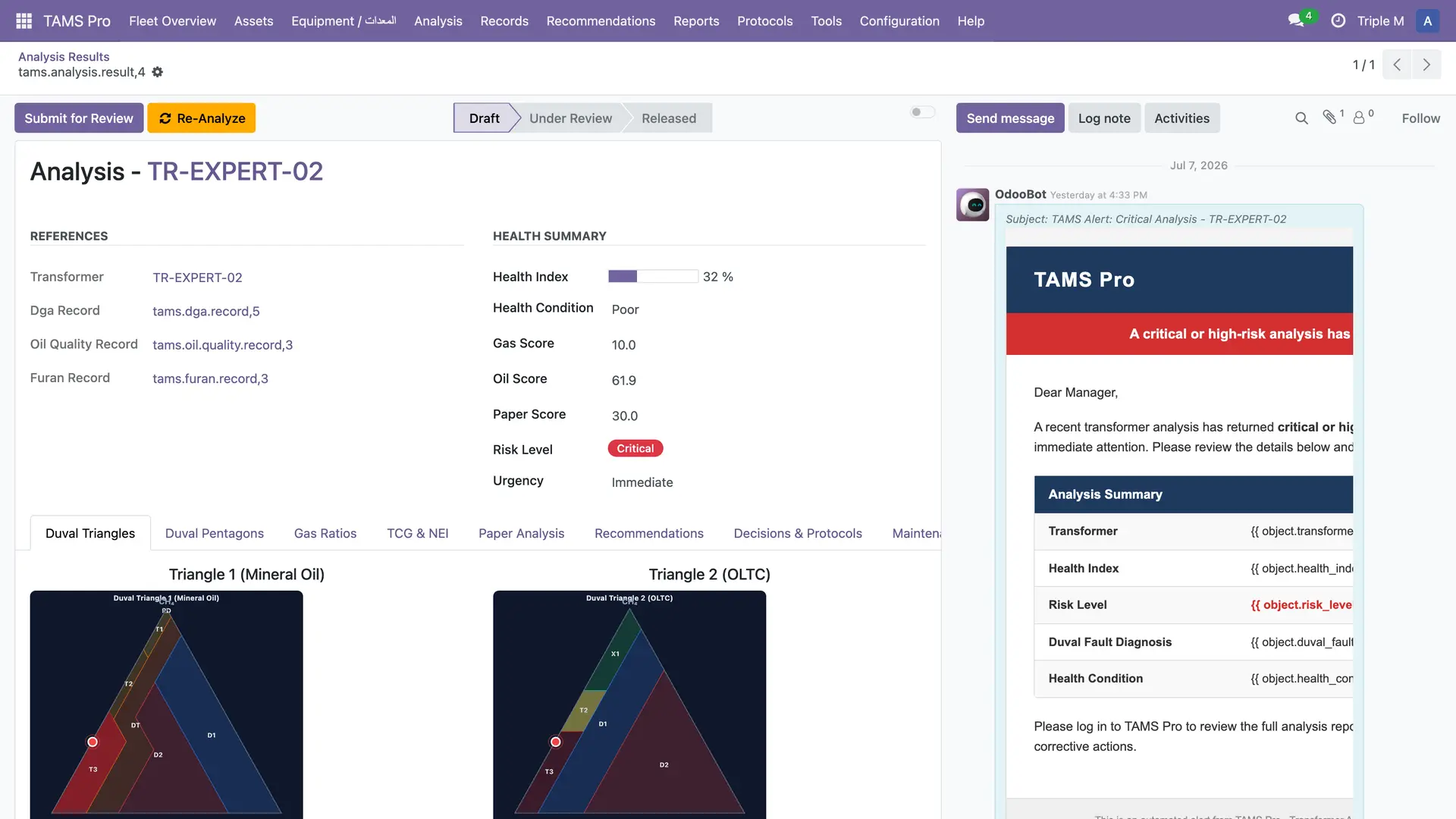Open the Analysis menu
The height and width of the screenshot is (819, 1456).
pos(438,21)
